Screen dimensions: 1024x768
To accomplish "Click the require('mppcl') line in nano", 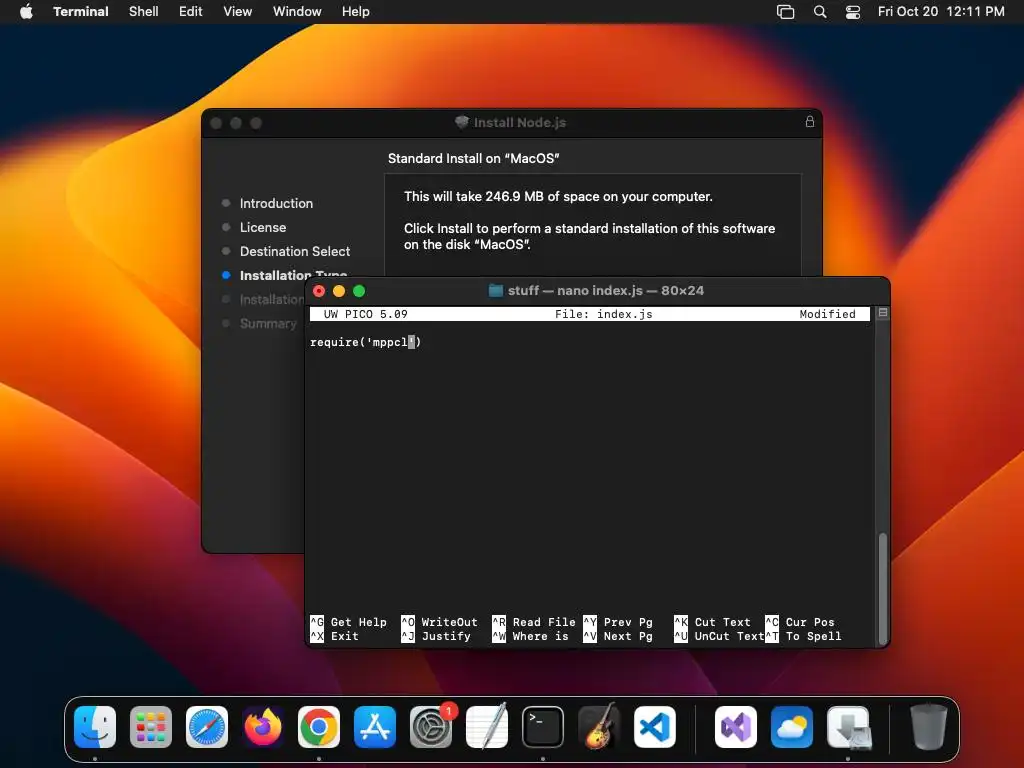I will pyautogui.click(x=366, y=342).
